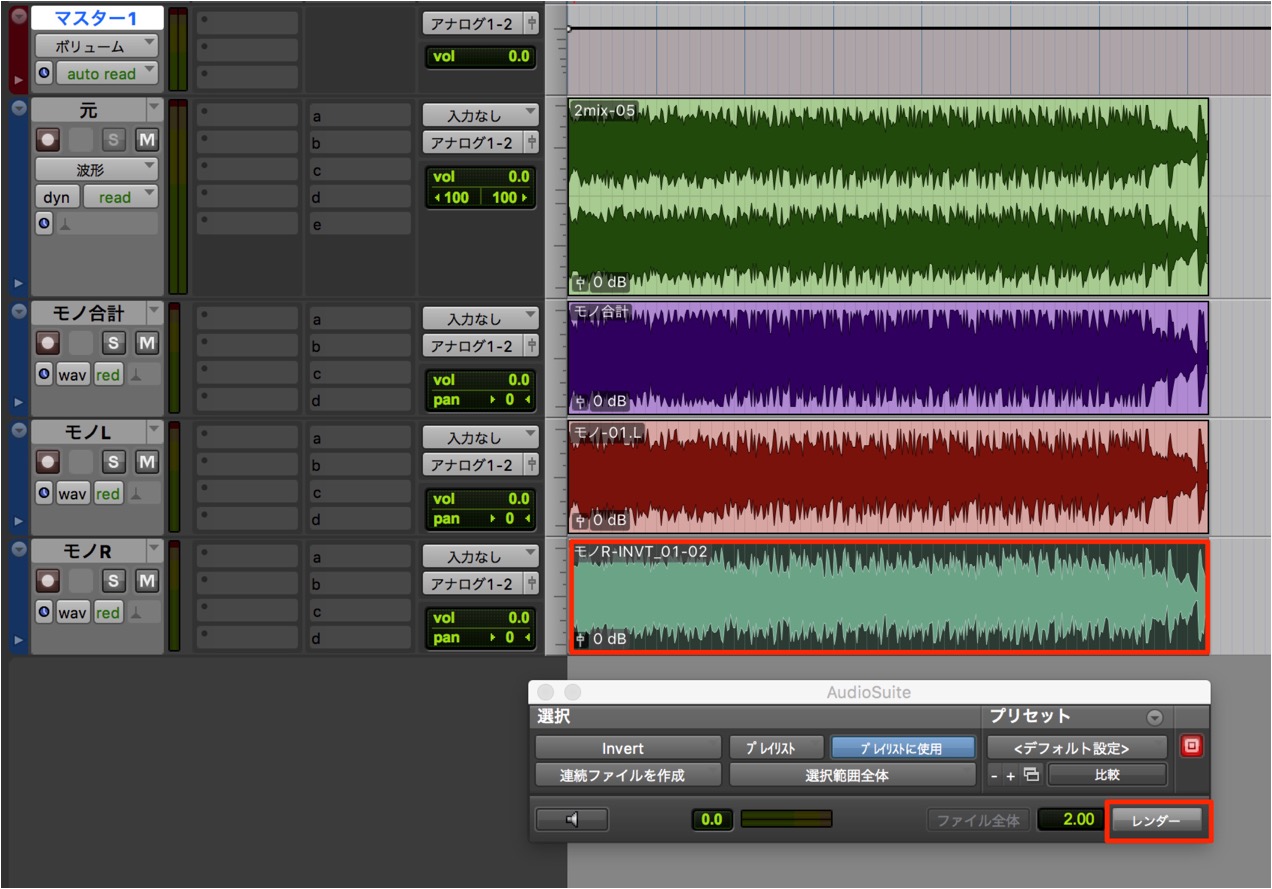Screen dimensions: 1272x889
Task: Click clip gain fader icon on 2mix-05 clip
Action: (581, 282)
